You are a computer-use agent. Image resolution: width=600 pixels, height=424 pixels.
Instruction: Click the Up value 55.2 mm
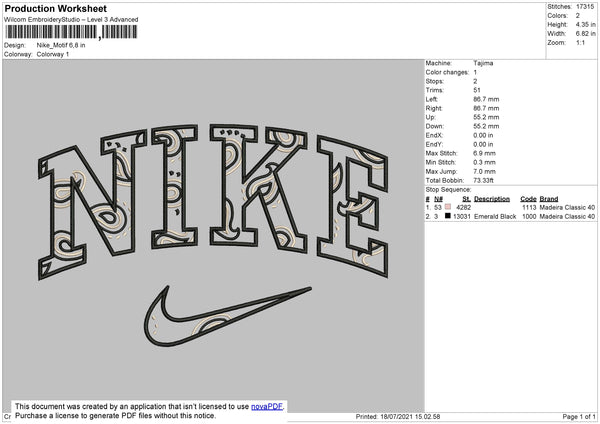pos(486,117)
